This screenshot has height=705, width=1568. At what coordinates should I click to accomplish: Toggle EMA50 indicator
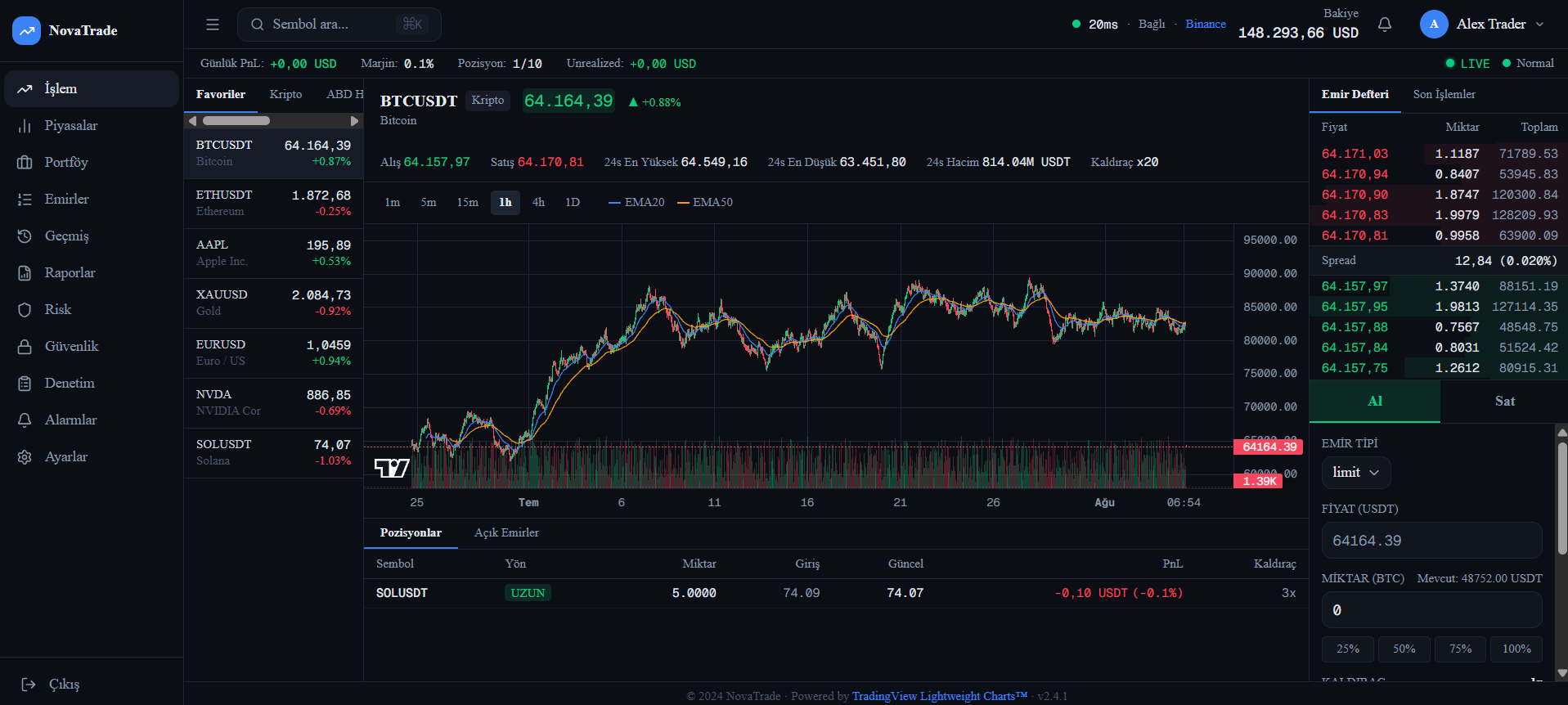pyautogui.click(x=705, y=202)
